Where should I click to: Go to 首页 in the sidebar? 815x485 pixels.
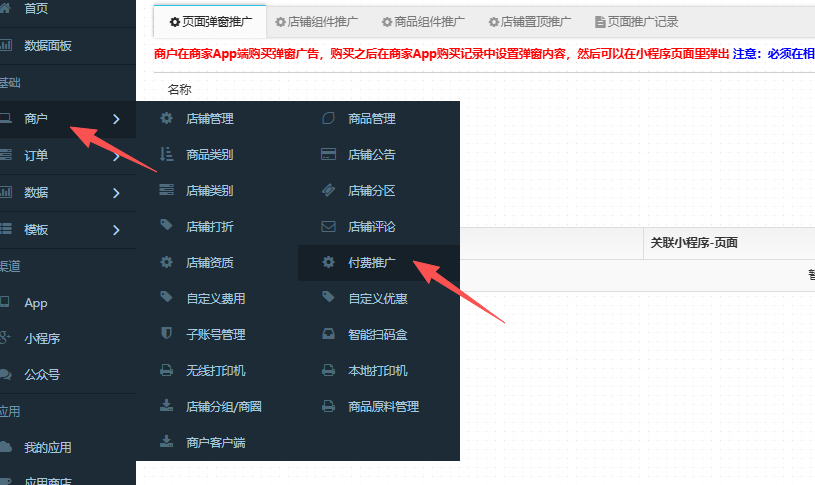click(x=36, y=8)
